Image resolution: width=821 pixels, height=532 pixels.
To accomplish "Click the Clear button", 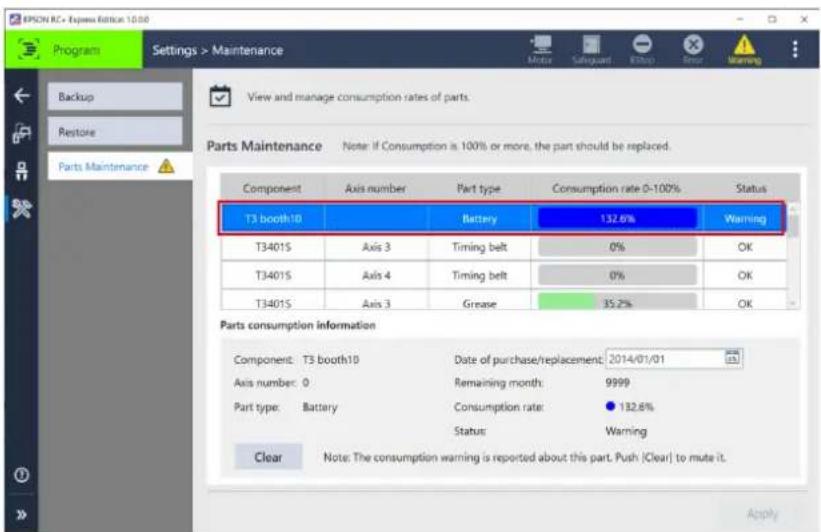I will click(268, 457).
